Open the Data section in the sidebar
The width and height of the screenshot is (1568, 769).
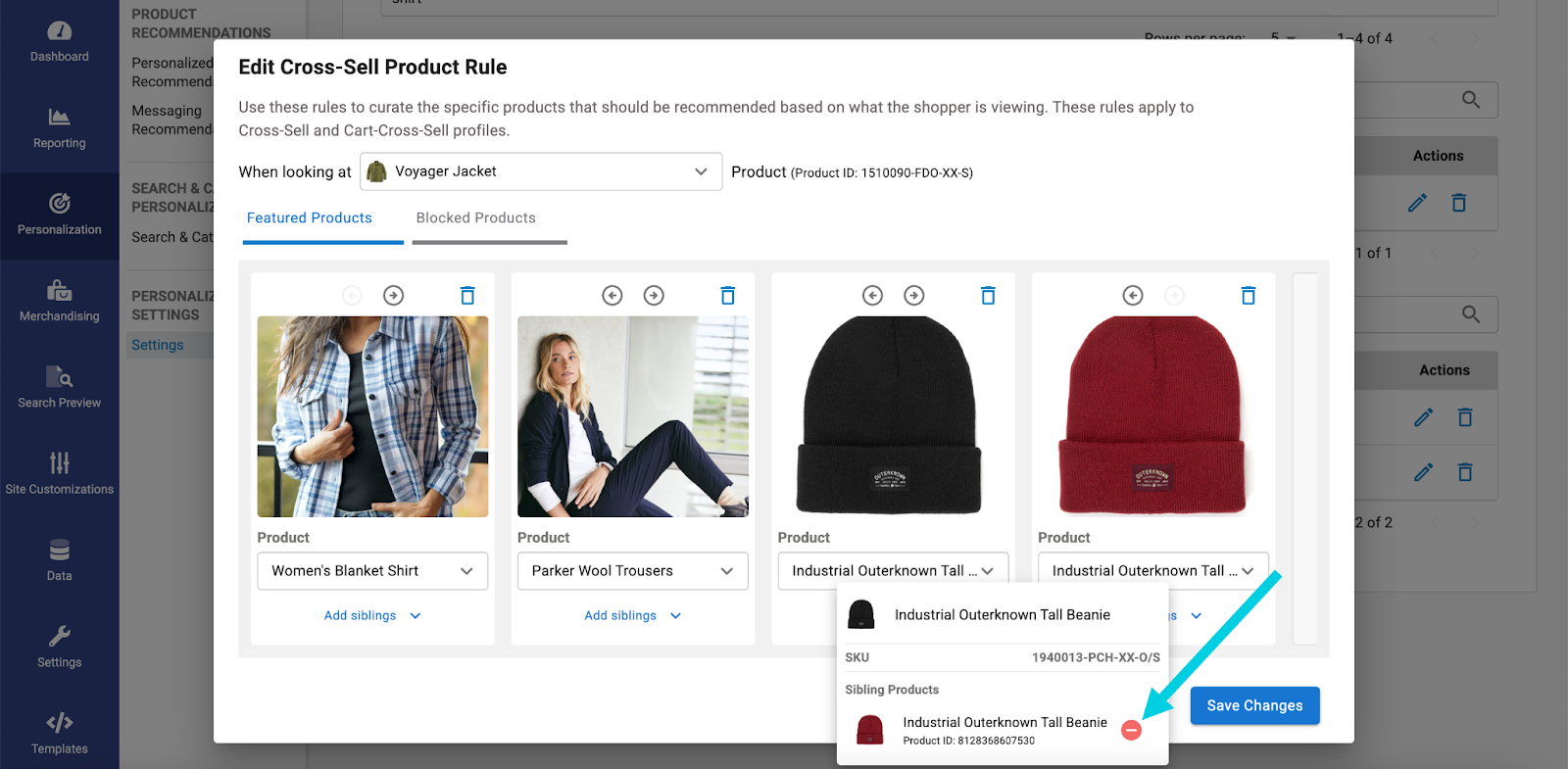pos(59,561)
